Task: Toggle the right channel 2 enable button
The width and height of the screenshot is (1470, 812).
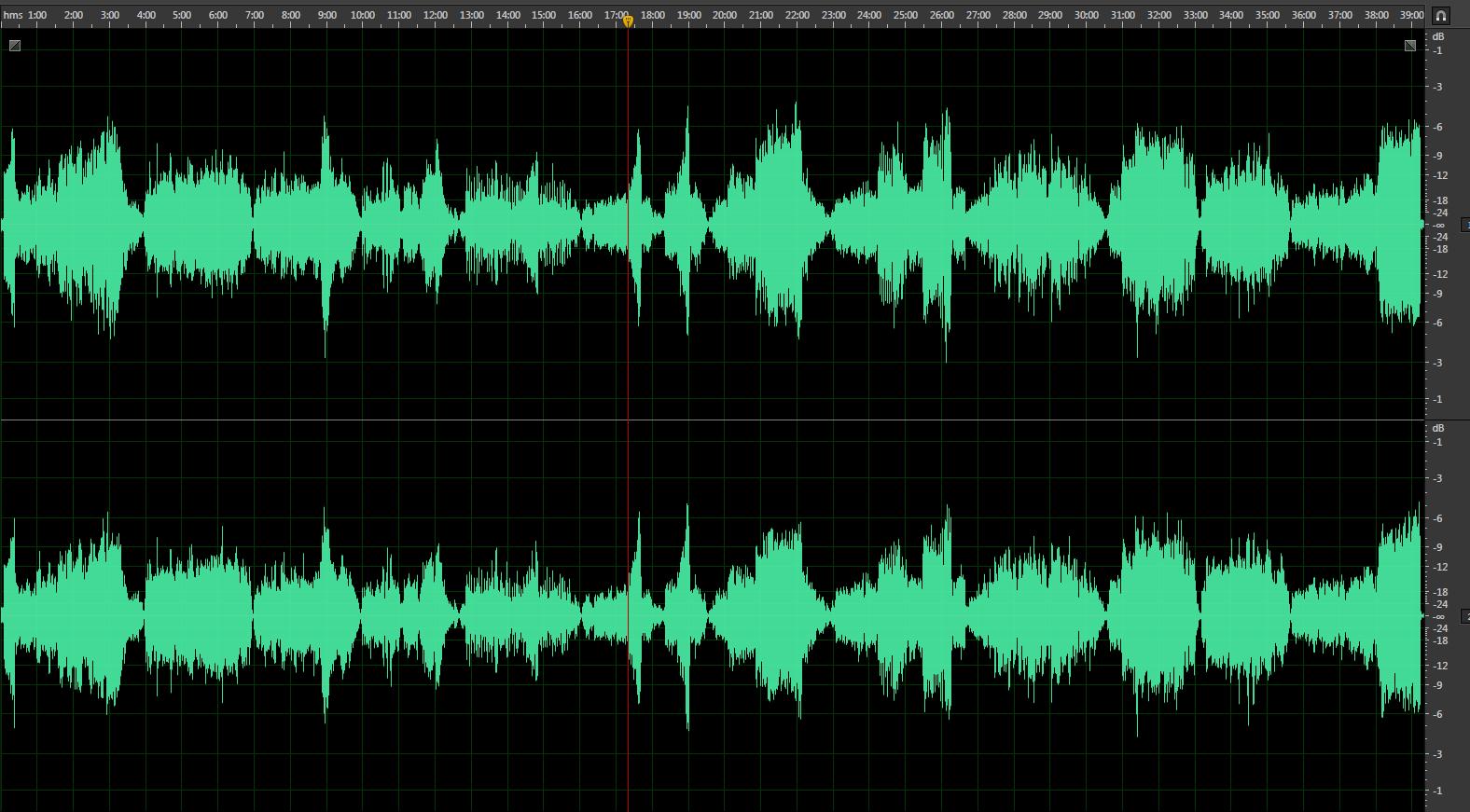Action: point(1465,617)
